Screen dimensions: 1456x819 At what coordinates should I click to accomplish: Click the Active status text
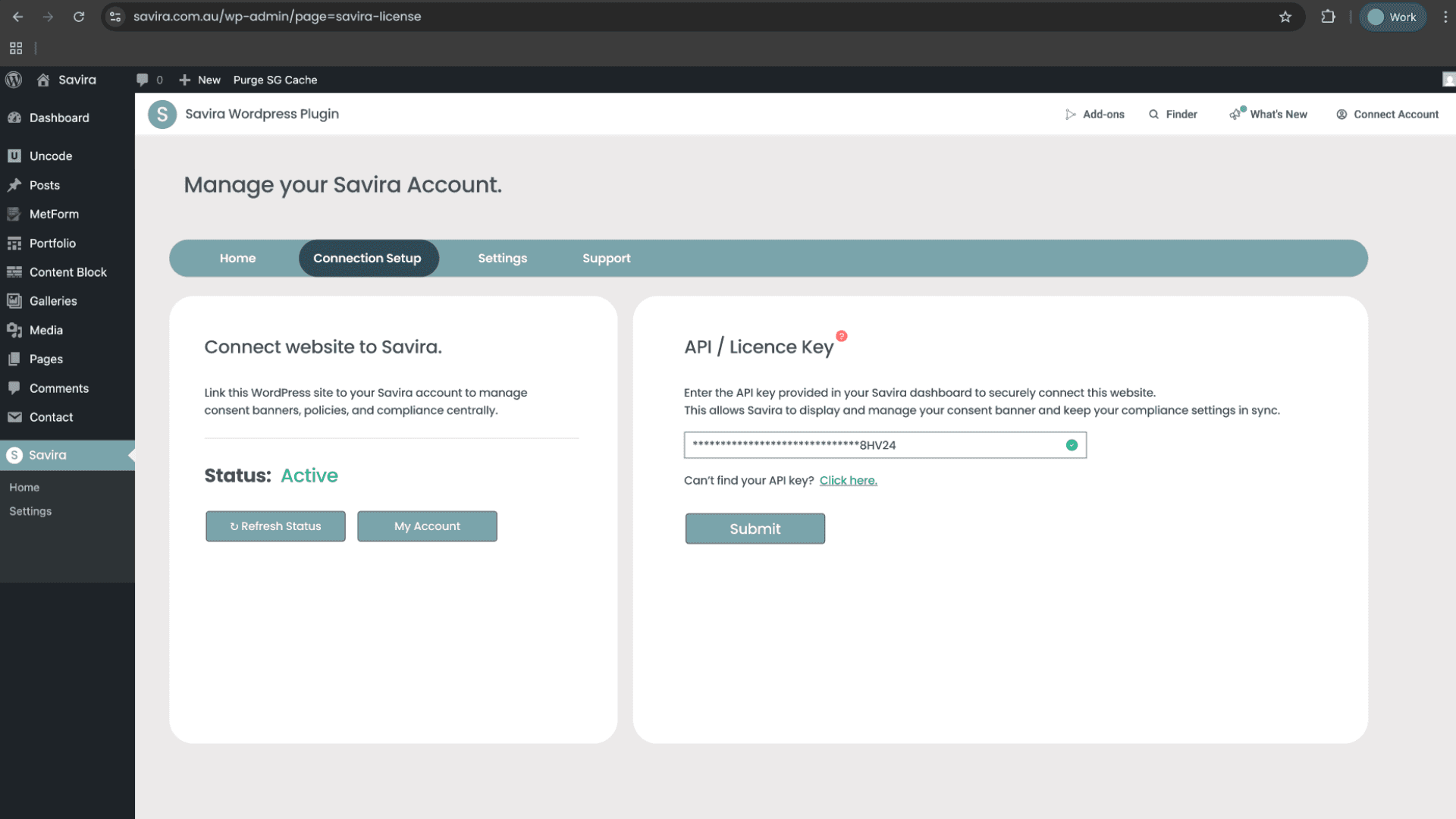(x=309, y=475)
